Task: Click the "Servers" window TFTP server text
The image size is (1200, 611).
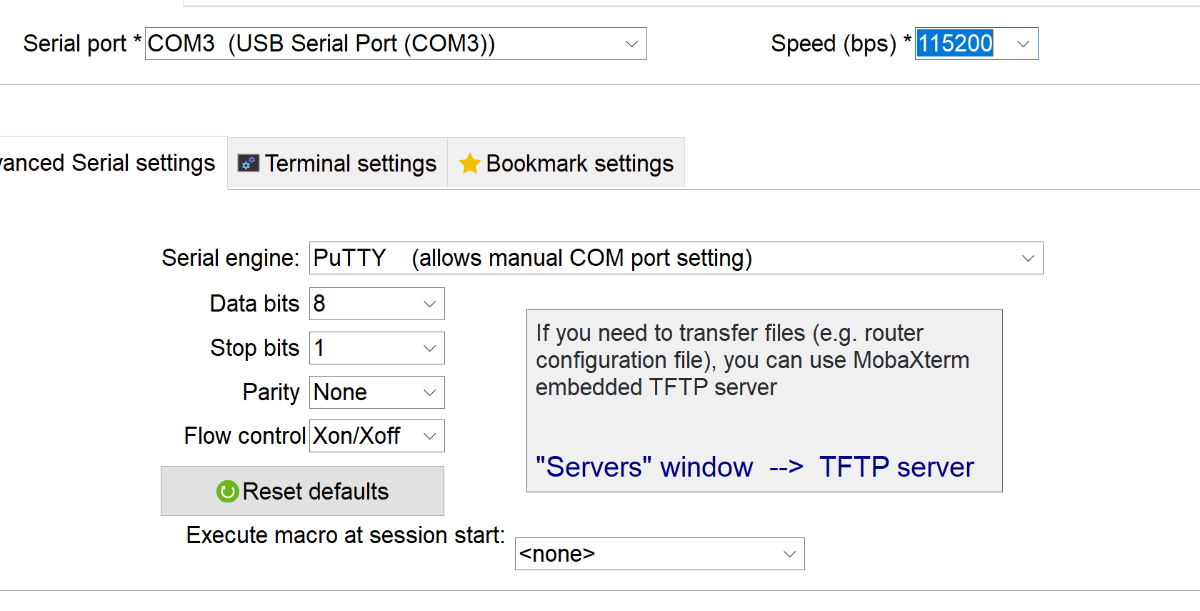Action: pos(755,467)
